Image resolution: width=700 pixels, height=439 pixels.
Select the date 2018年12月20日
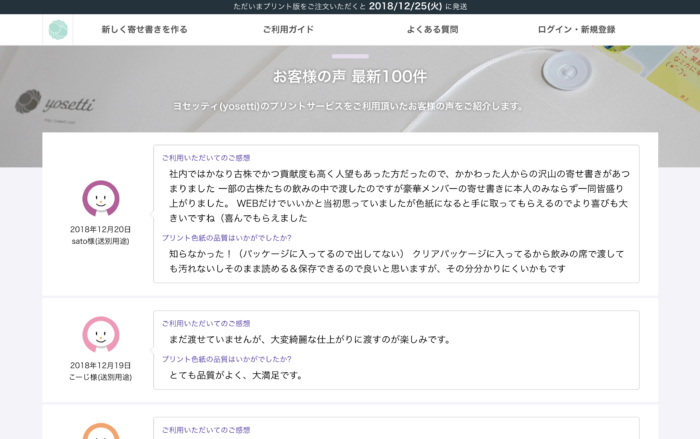(100, 229)
